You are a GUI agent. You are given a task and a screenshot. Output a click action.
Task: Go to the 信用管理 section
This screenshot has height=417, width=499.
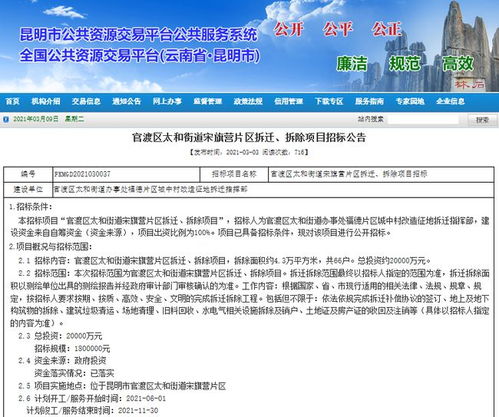[288, 101]
